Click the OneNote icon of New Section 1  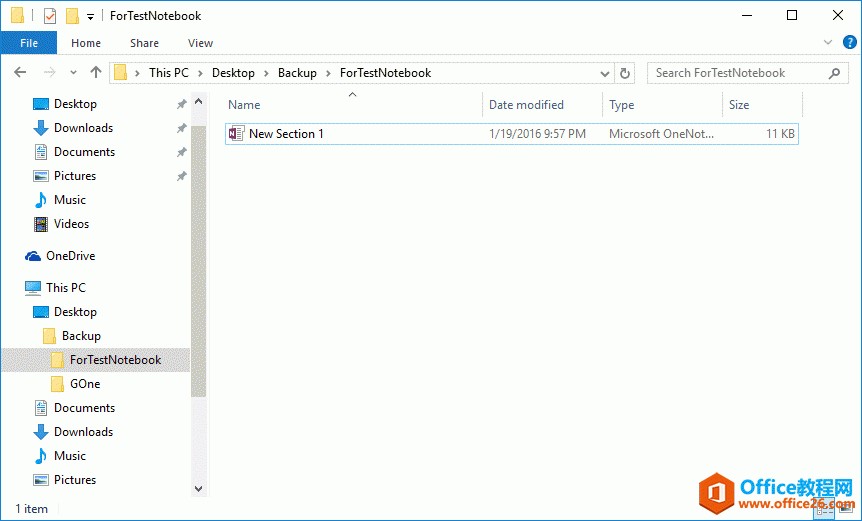tap(236, 134)
